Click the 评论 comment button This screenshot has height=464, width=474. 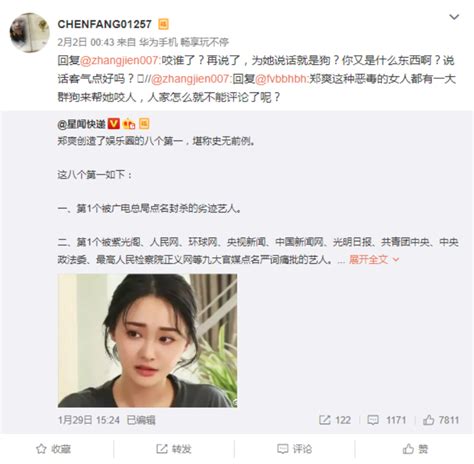point(294,449)
